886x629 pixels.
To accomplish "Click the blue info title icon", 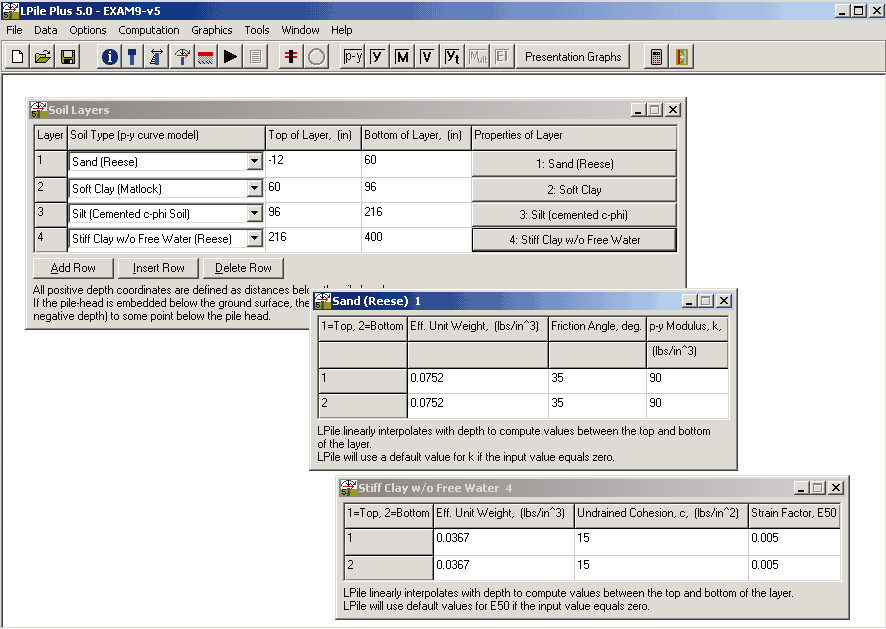I will coord(109,57).
